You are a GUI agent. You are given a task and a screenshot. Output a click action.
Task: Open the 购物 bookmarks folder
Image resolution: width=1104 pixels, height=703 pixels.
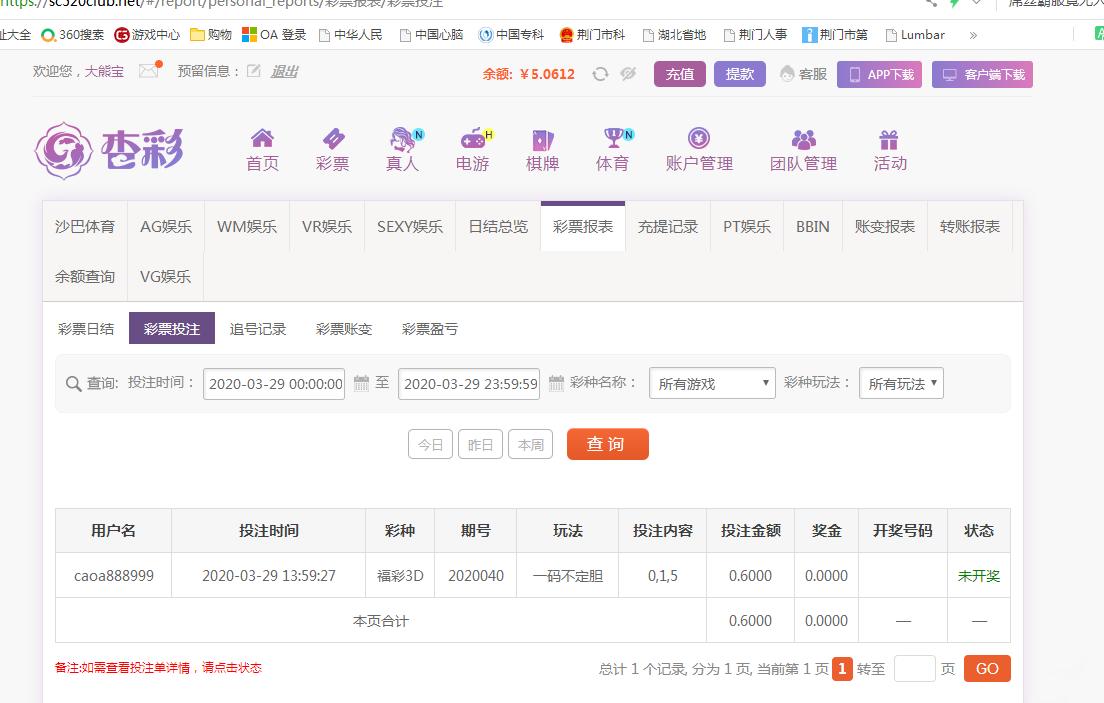pos(211,35)
